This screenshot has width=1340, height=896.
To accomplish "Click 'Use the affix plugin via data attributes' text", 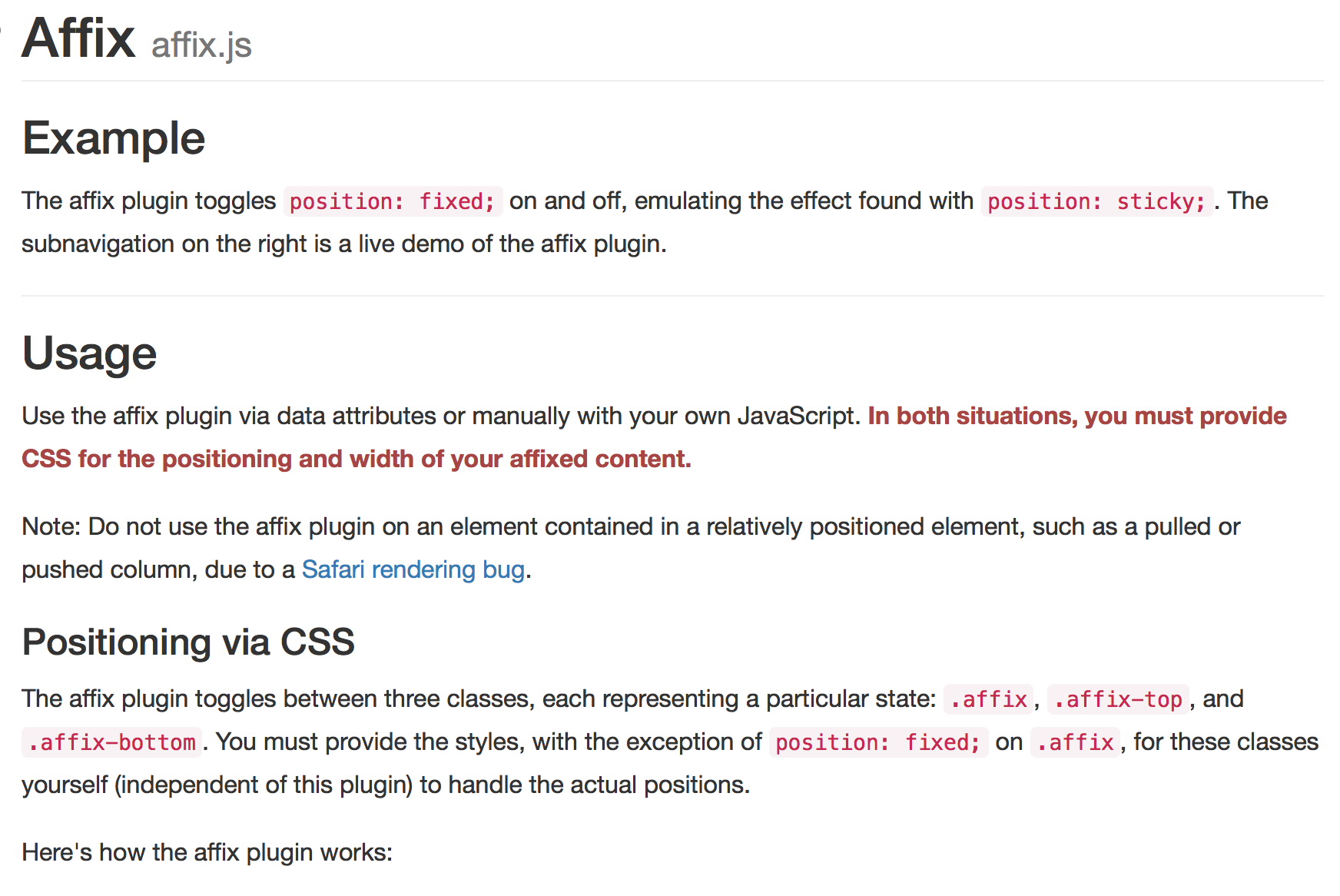I will 441,416.
